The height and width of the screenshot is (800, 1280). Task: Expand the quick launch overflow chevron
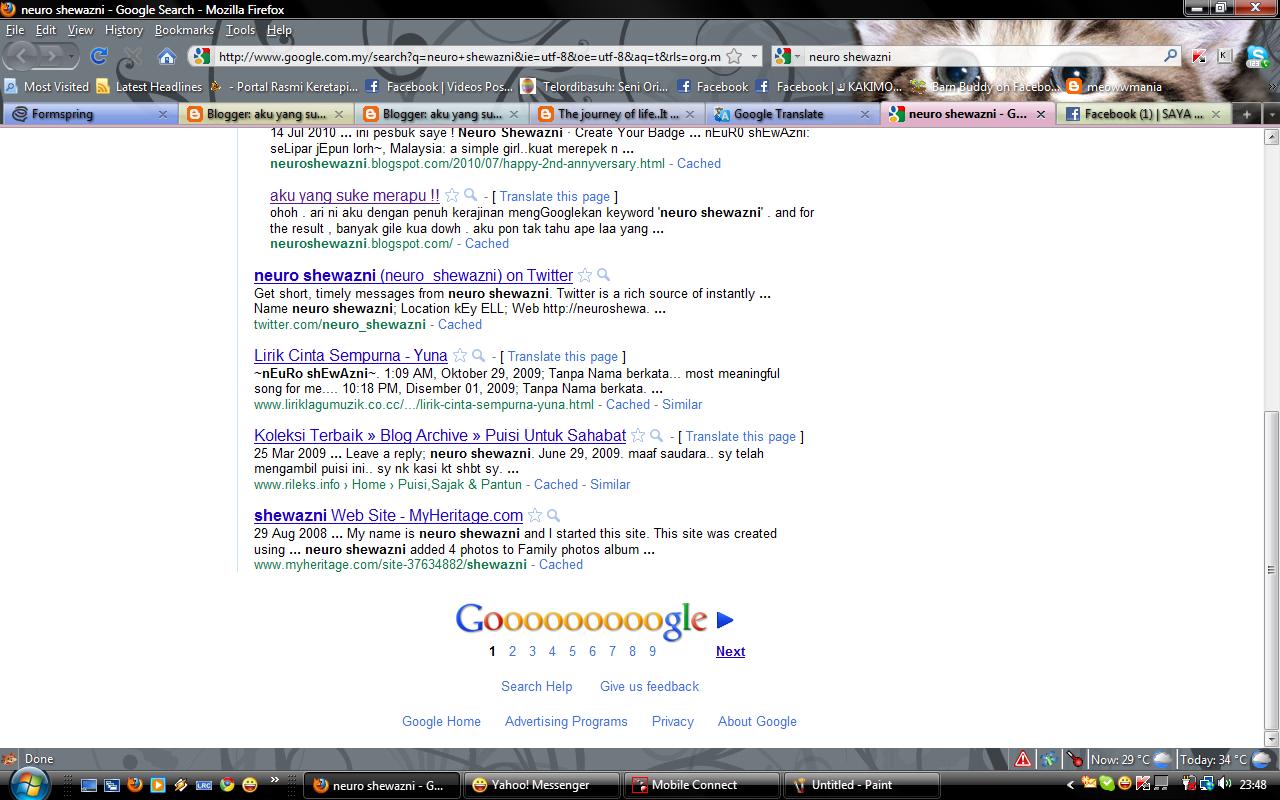click(274, 779)
